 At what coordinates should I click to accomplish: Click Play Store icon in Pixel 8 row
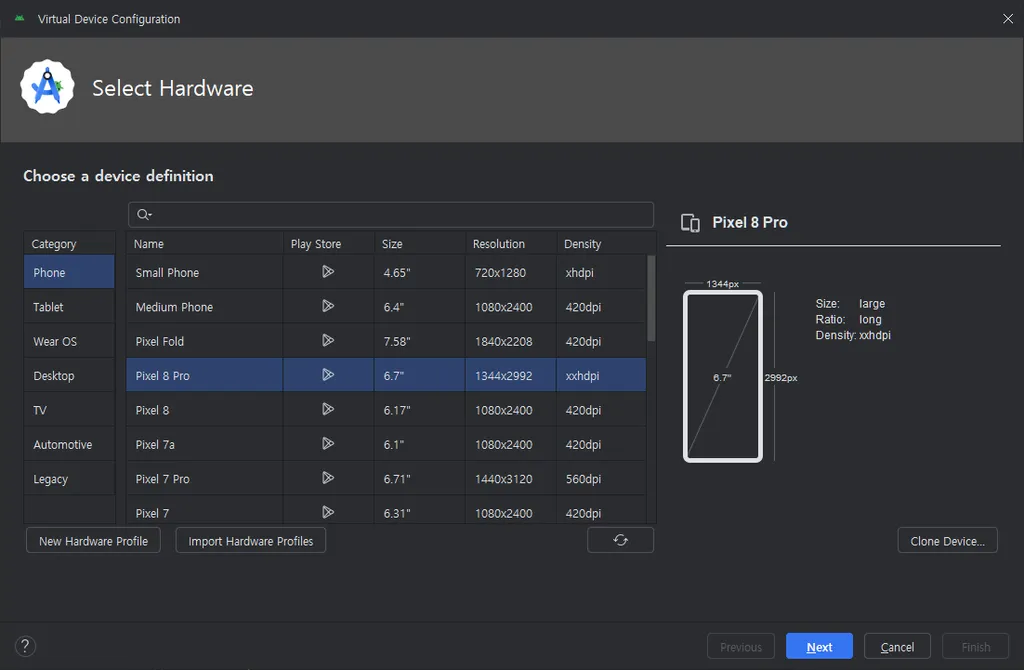pyautogui.click(x=328, y=409)
